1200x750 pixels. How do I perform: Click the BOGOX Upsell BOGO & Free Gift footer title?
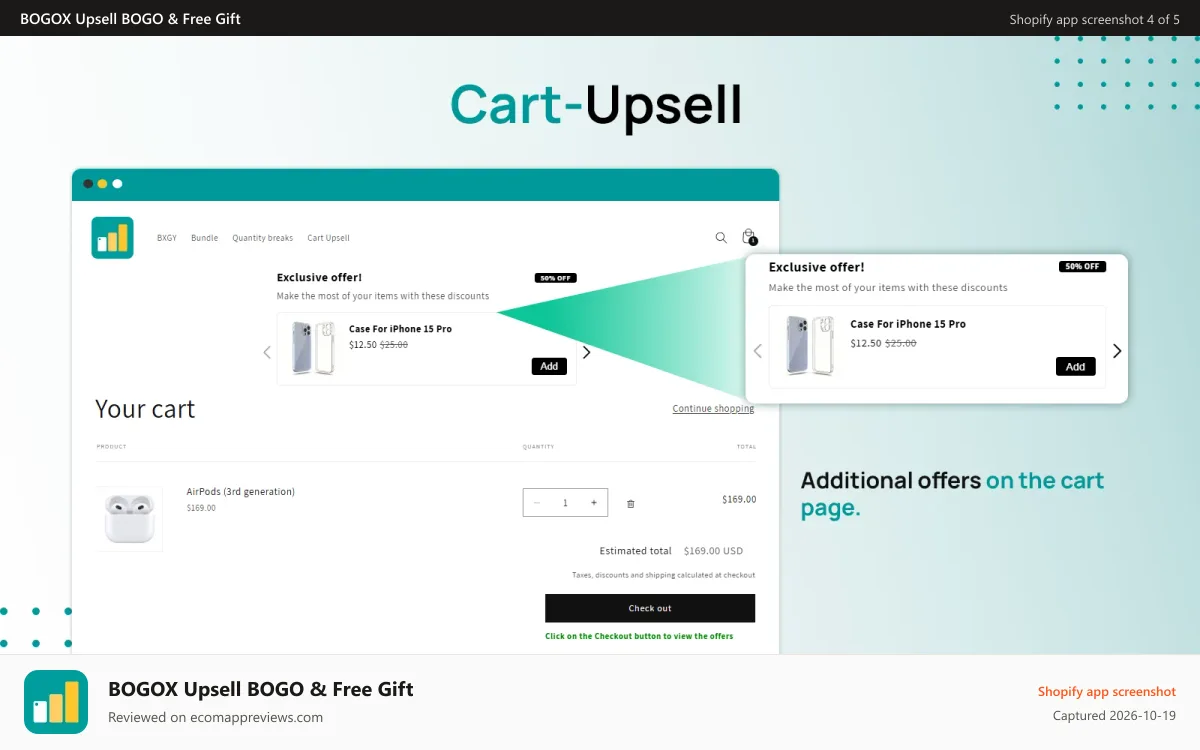click(261, 689)
